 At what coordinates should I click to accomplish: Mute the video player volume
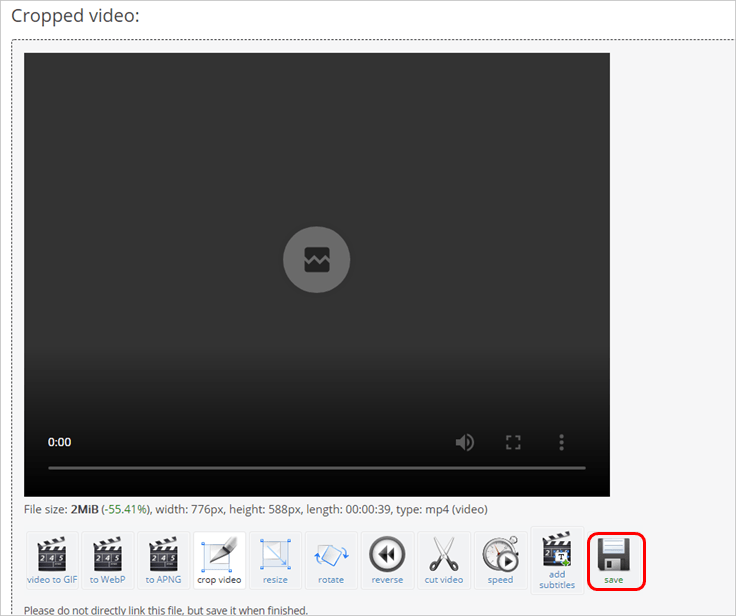[x=465, y=442]
